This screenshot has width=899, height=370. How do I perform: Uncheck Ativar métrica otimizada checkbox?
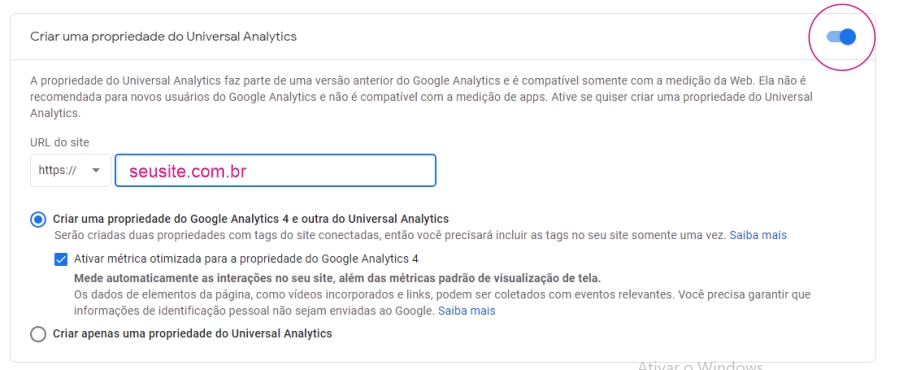click(x=61, y=259)
